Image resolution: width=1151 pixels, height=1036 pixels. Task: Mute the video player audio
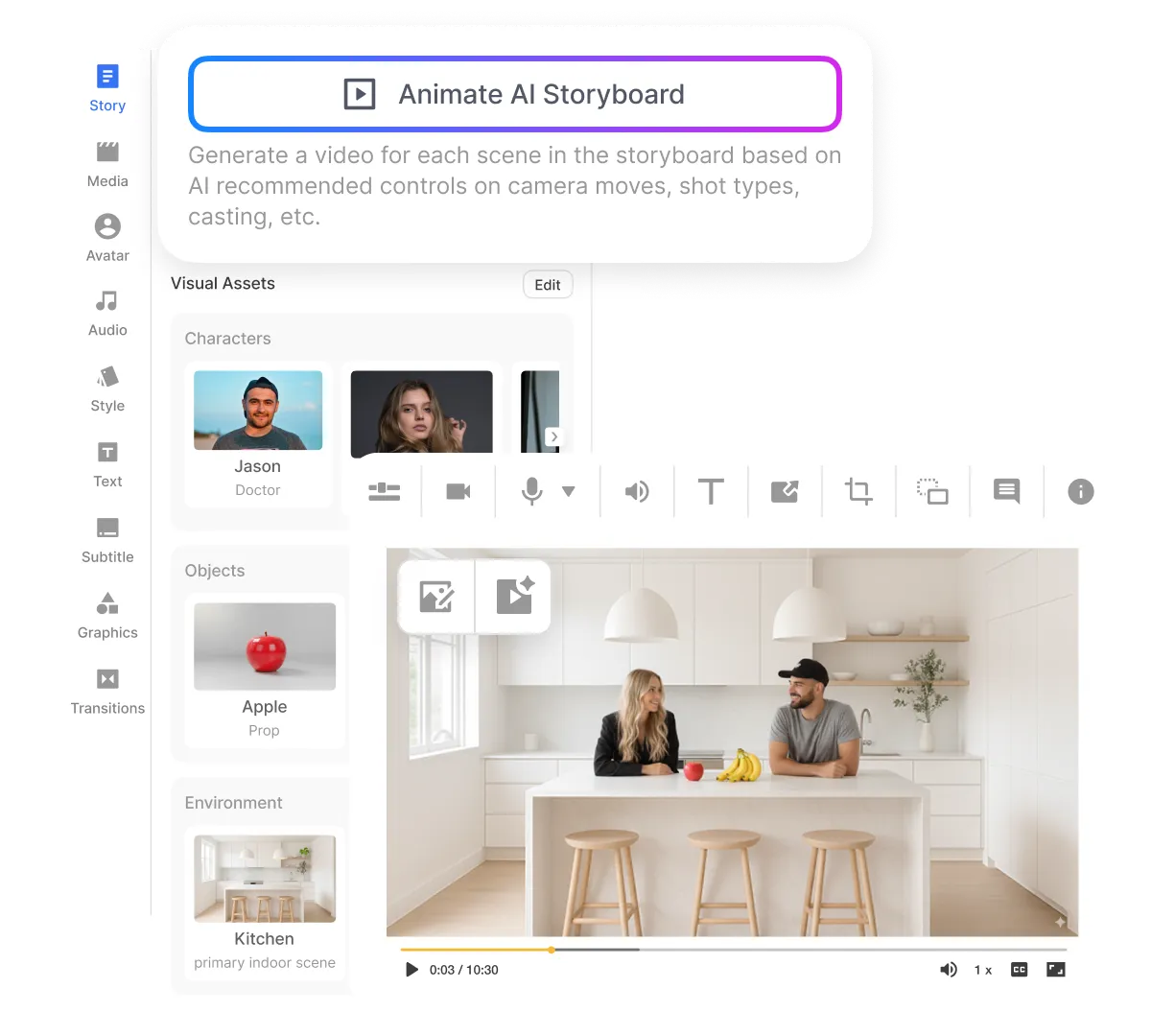pyautogui.click(x=949, y=970)
